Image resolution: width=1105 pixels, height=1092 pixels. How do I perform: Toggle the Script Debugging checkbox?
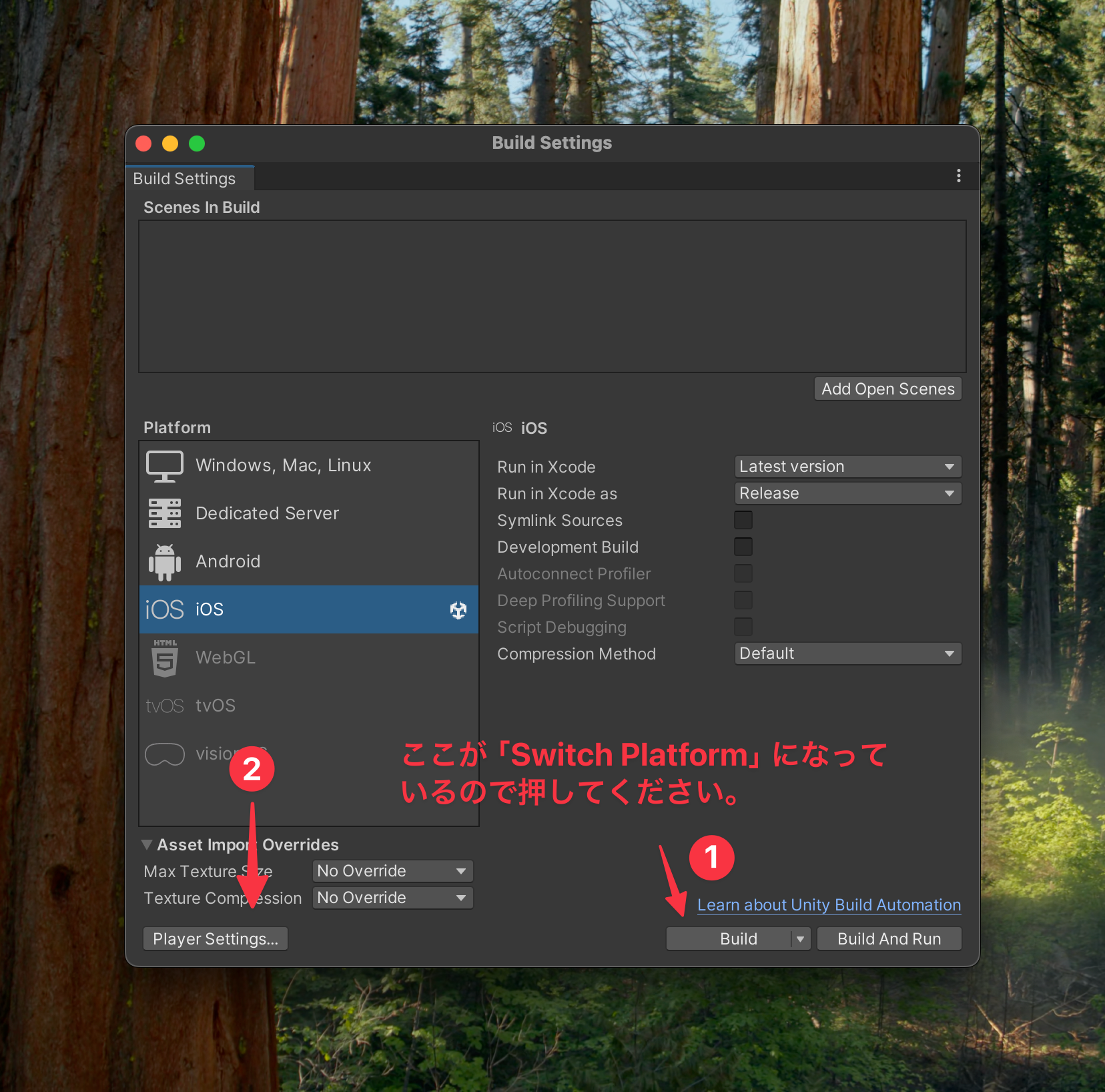pos(743,627)
